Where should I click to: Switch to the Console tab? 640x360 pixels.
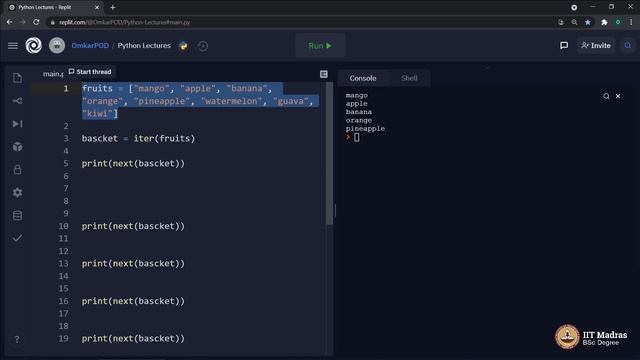pos(363,78)
